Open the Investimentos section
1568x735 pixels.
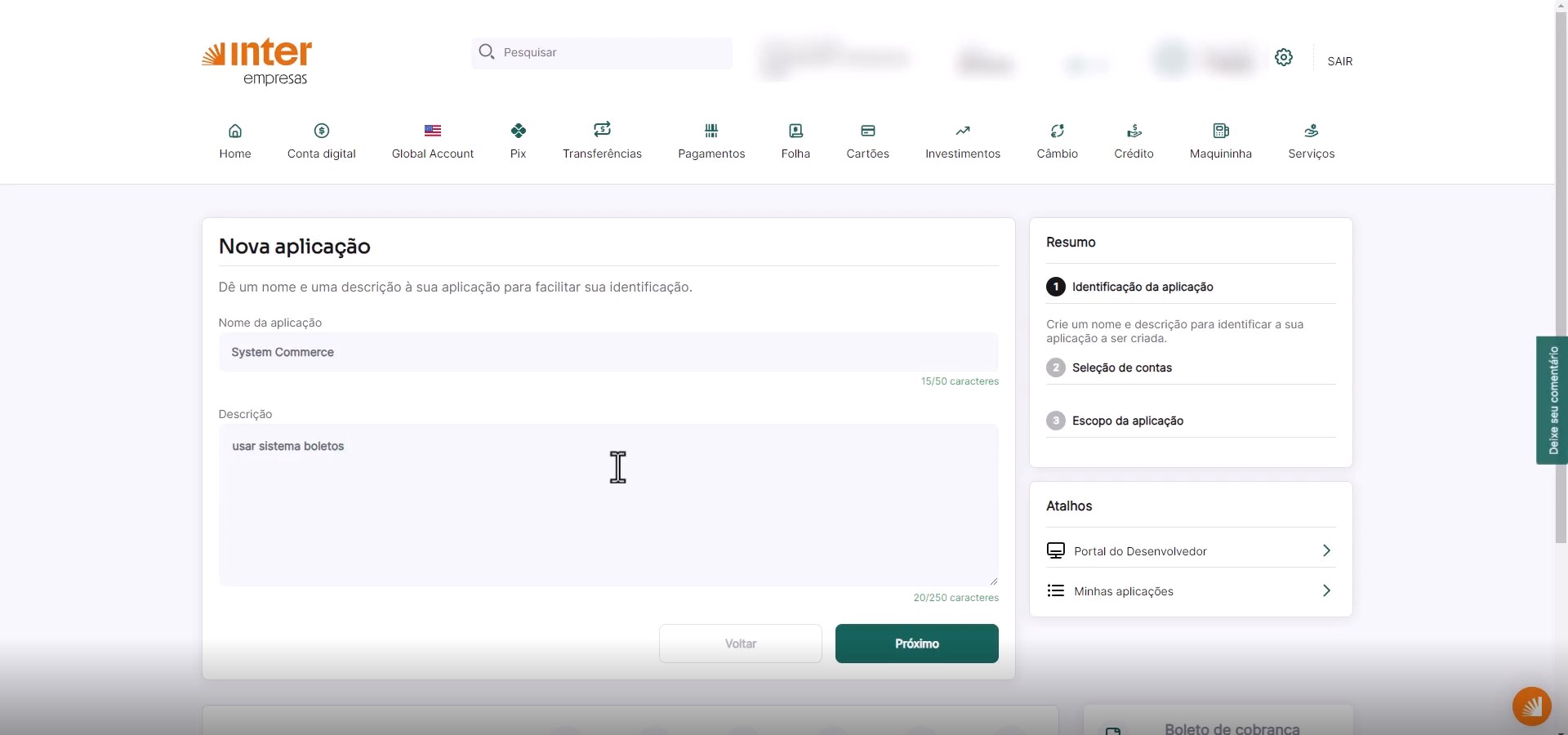(x=962, y=140)
